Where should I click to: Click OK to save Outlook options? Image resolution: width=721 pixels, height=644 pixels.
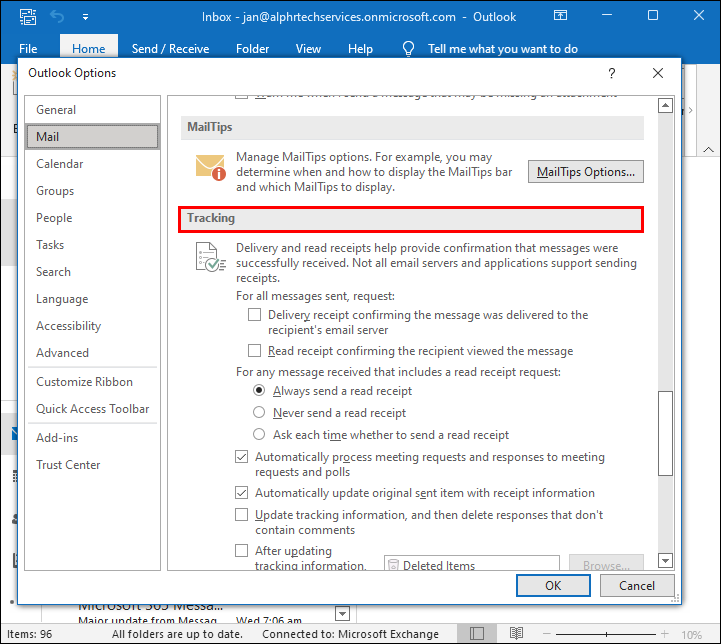[553, 586]
